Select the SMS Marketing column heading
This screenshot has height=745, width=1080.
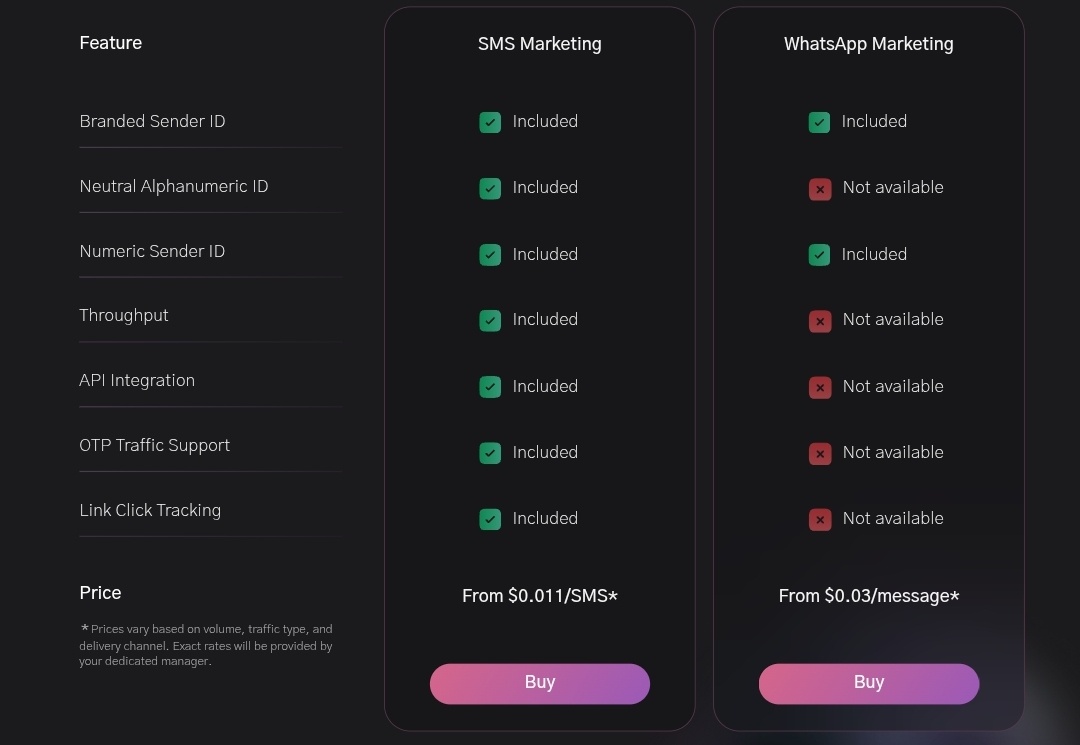pos(540,44)
